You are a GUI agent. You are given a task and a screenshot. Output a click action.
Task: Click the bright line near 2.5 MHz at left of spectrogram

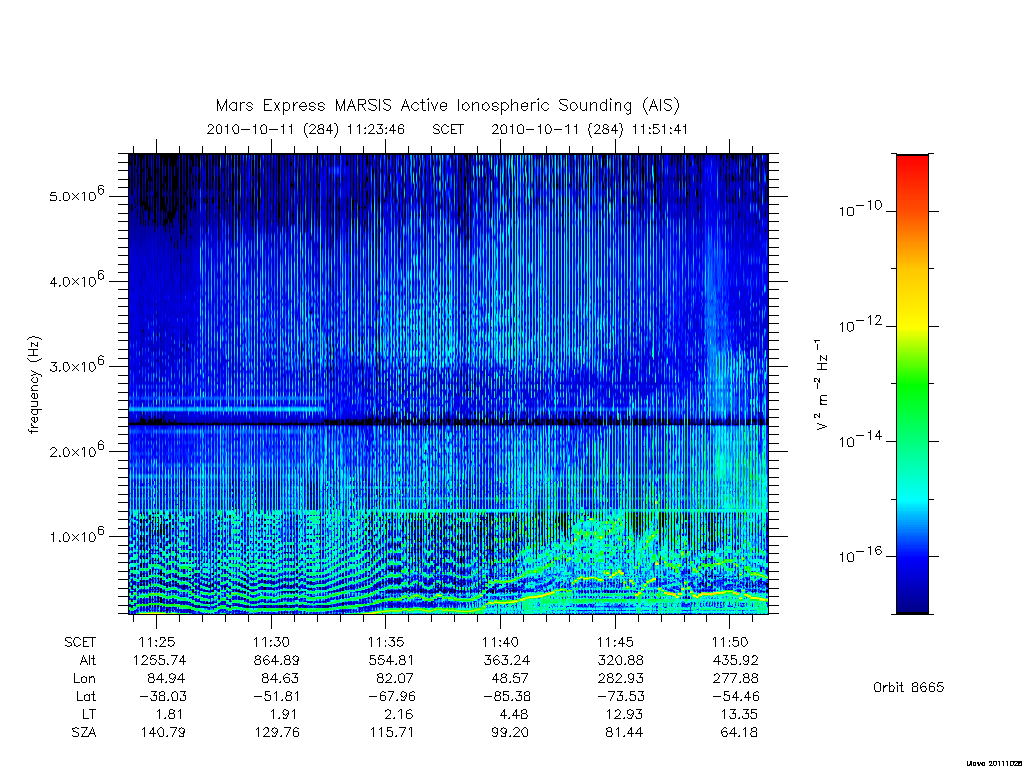click(227, 409)
